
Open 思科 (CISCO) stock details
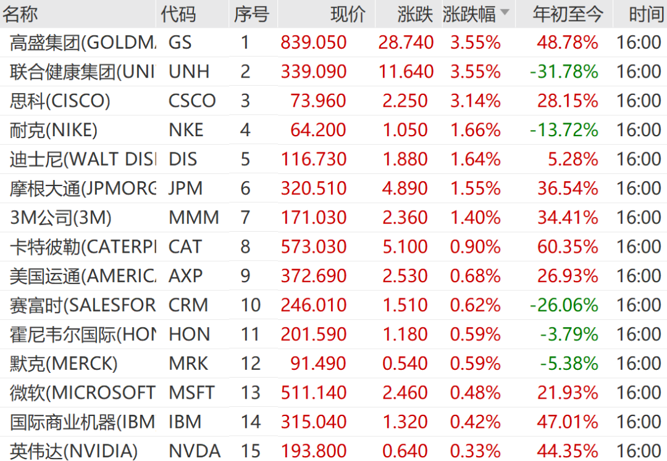pyautogui.click(x=60, y=101)
